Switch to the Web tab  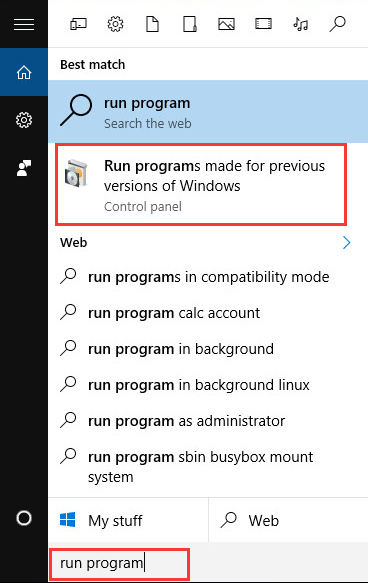(x=288, y=520)
